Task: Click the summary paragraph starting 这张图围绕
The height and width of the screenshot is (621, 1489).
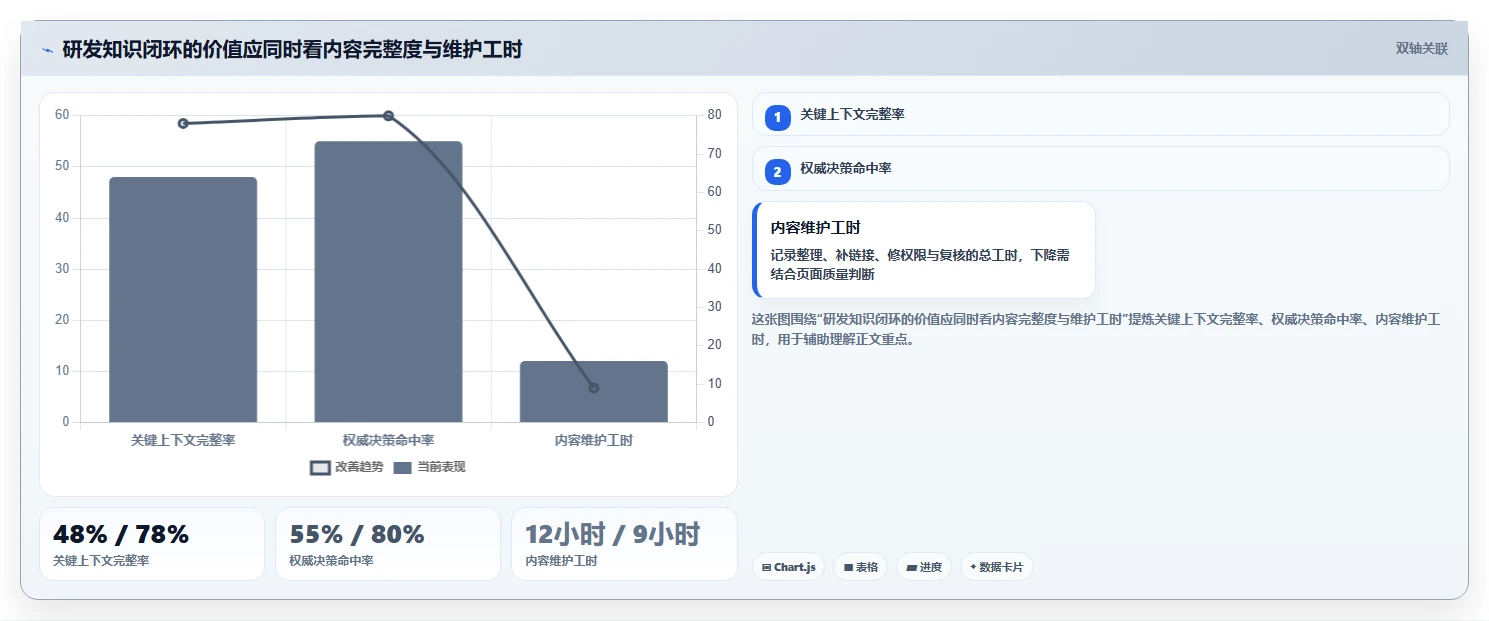Action: (1095, 329)
